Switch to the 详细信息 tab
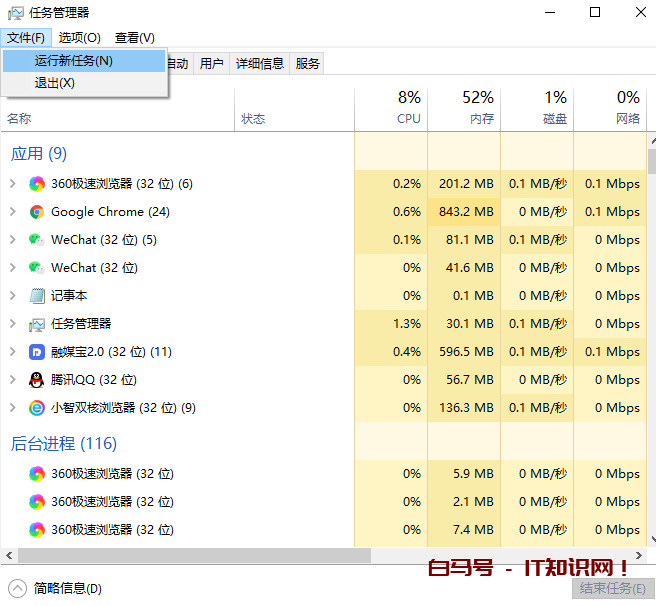This screenshot has height=606, width=656. coord(260,63)
